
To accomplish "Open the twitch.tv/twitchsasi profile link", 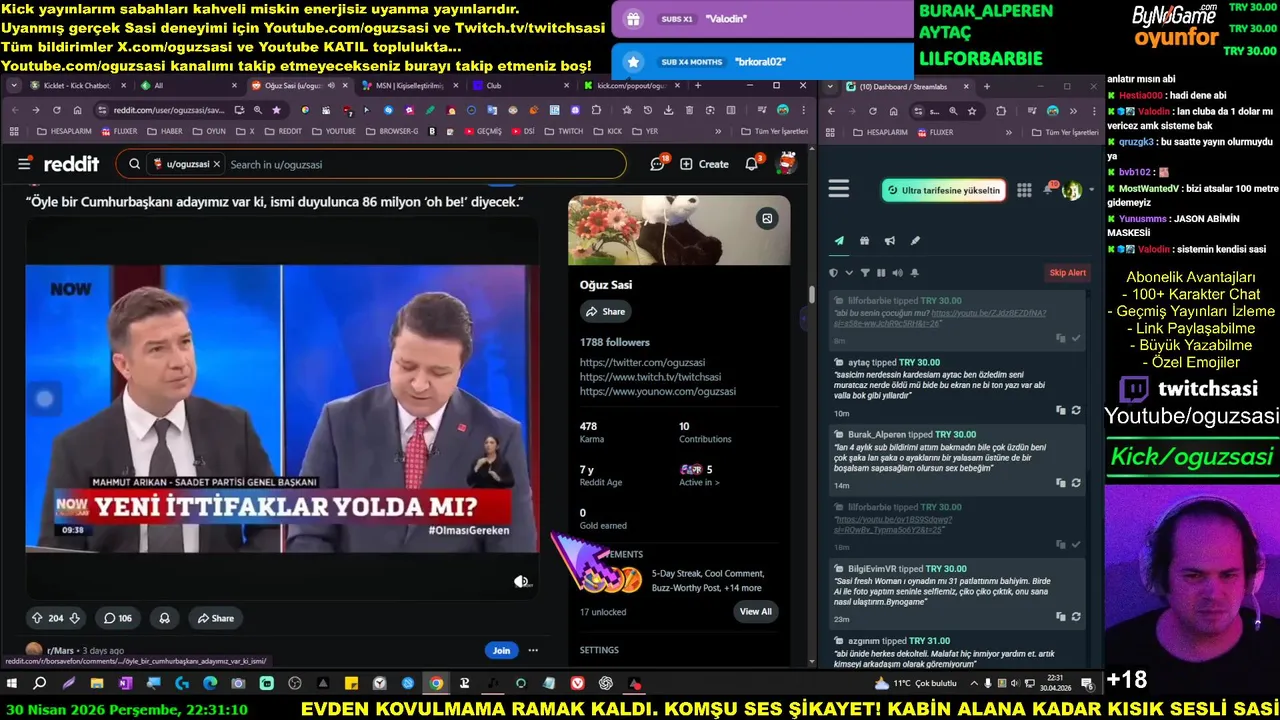I will (650, 377).
